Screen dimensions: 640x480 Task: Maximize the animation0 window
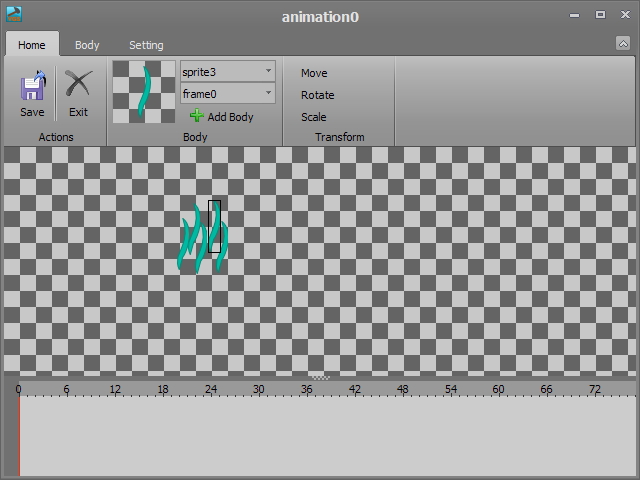[600, 15]
